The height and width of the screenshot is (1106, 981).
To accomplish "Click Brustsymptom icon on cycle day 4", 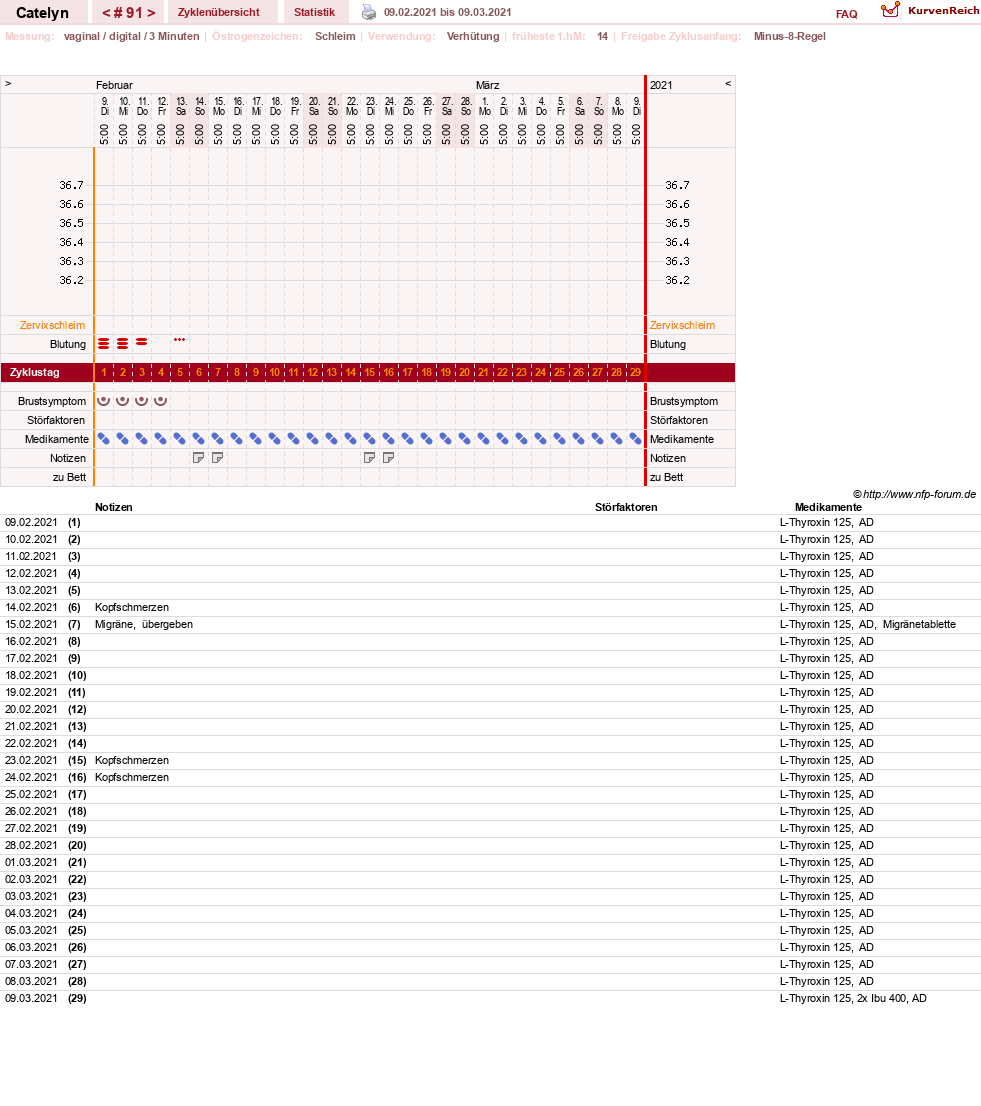I will [161, 400].
